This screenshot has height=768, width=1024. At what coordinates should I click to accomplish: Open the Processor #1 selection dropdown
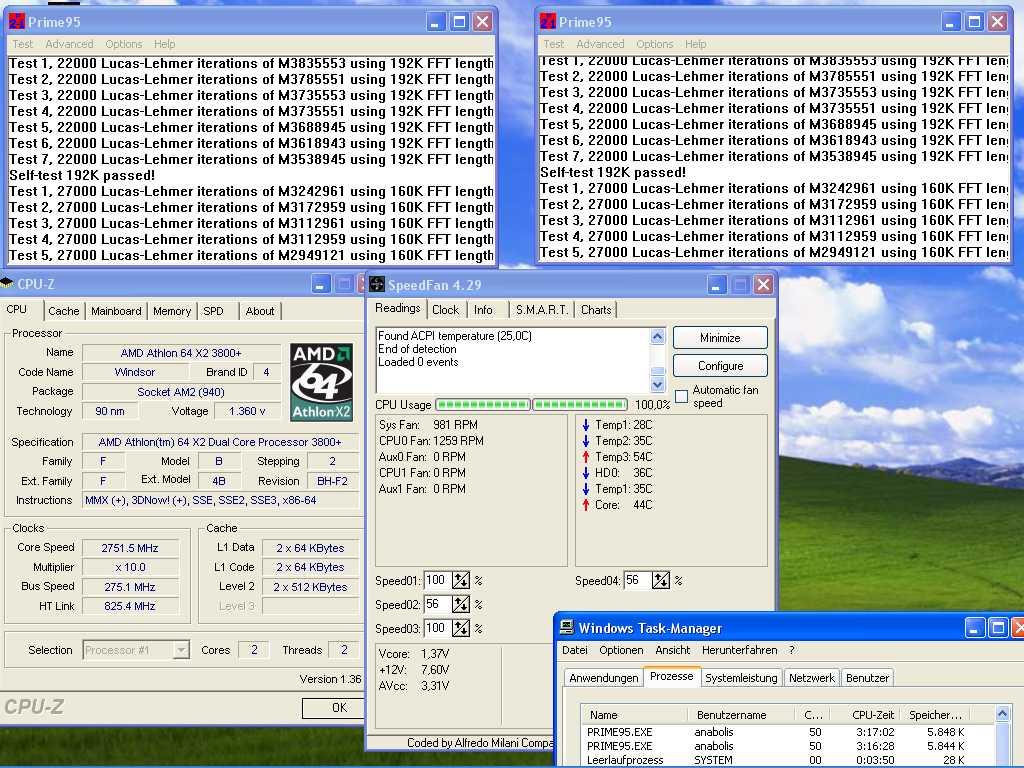point(182,650)
